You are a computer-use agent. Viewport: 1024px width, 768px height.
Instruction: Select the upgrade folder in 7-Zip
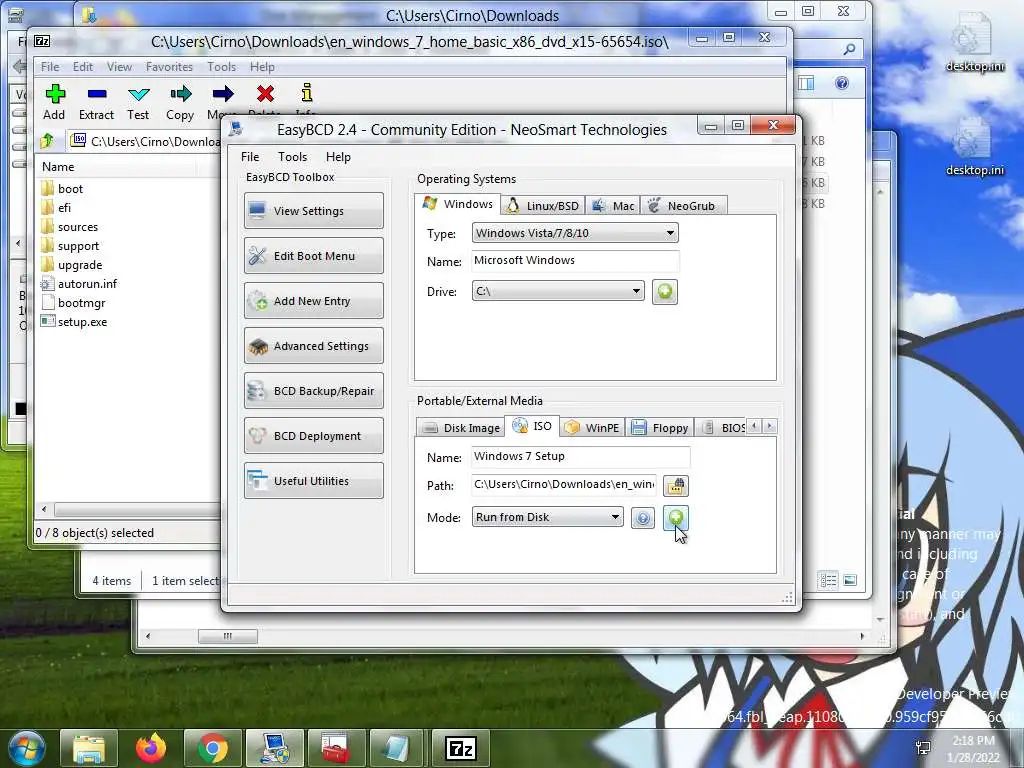pos(71,264)
